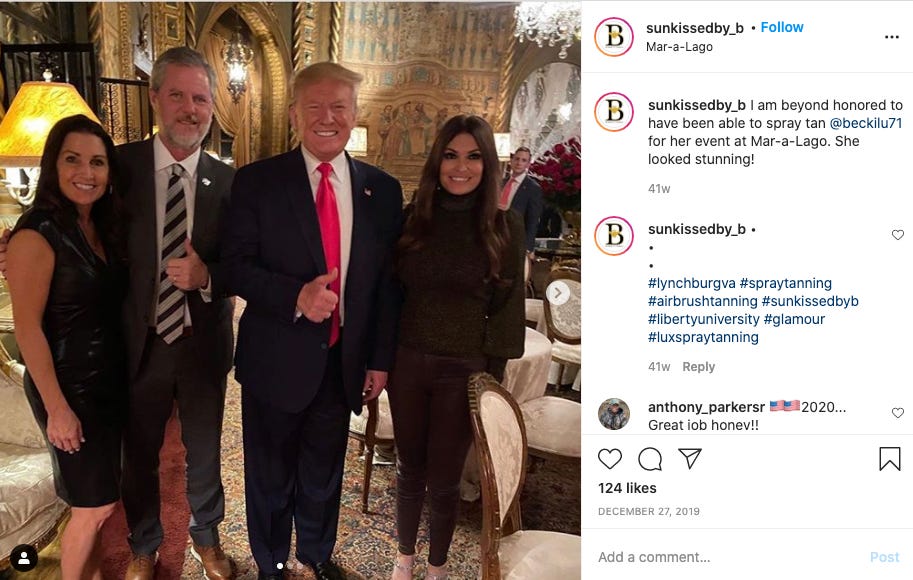Like the post with heart icon
This screenshot has width=913, height=580.
[610, 459]
